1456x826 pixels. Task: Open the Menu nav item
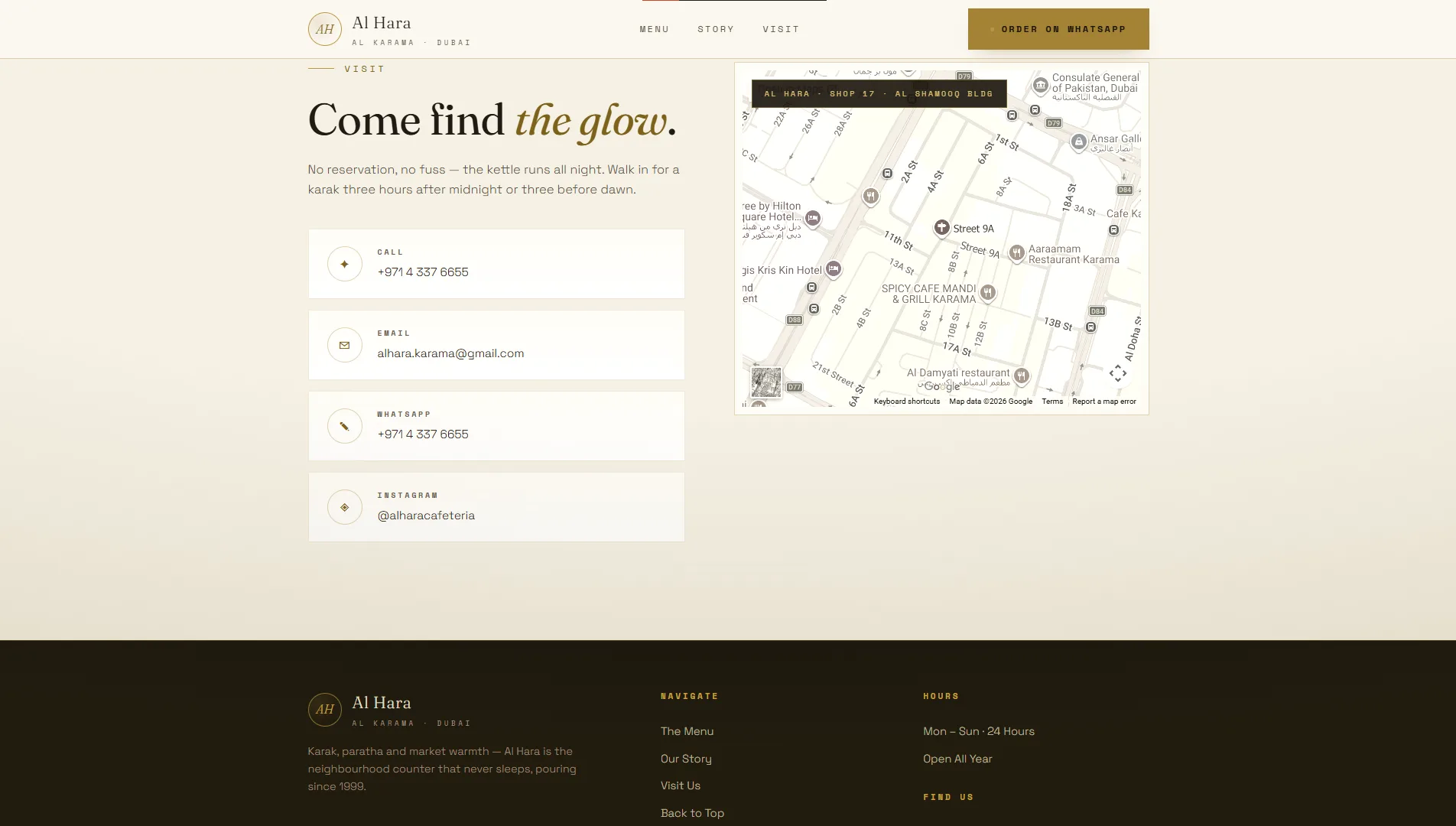(x=655, y=29)
